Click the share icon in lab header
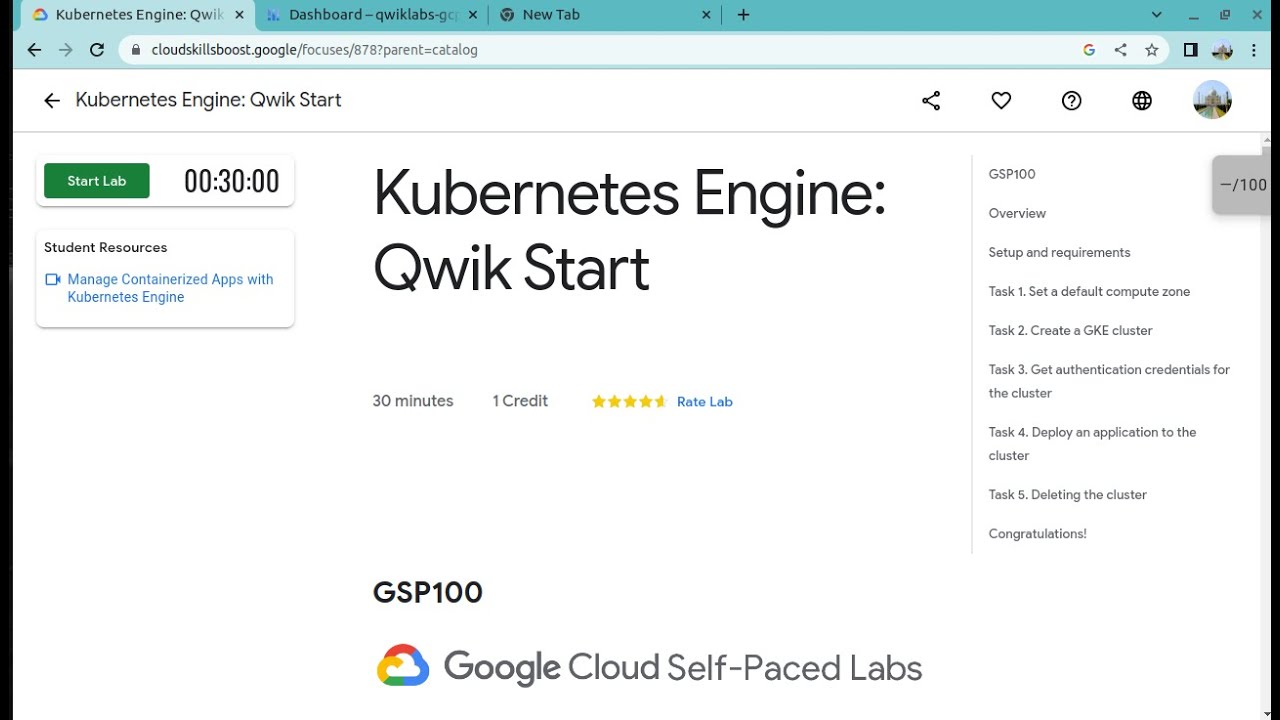 tap(931, 100)
